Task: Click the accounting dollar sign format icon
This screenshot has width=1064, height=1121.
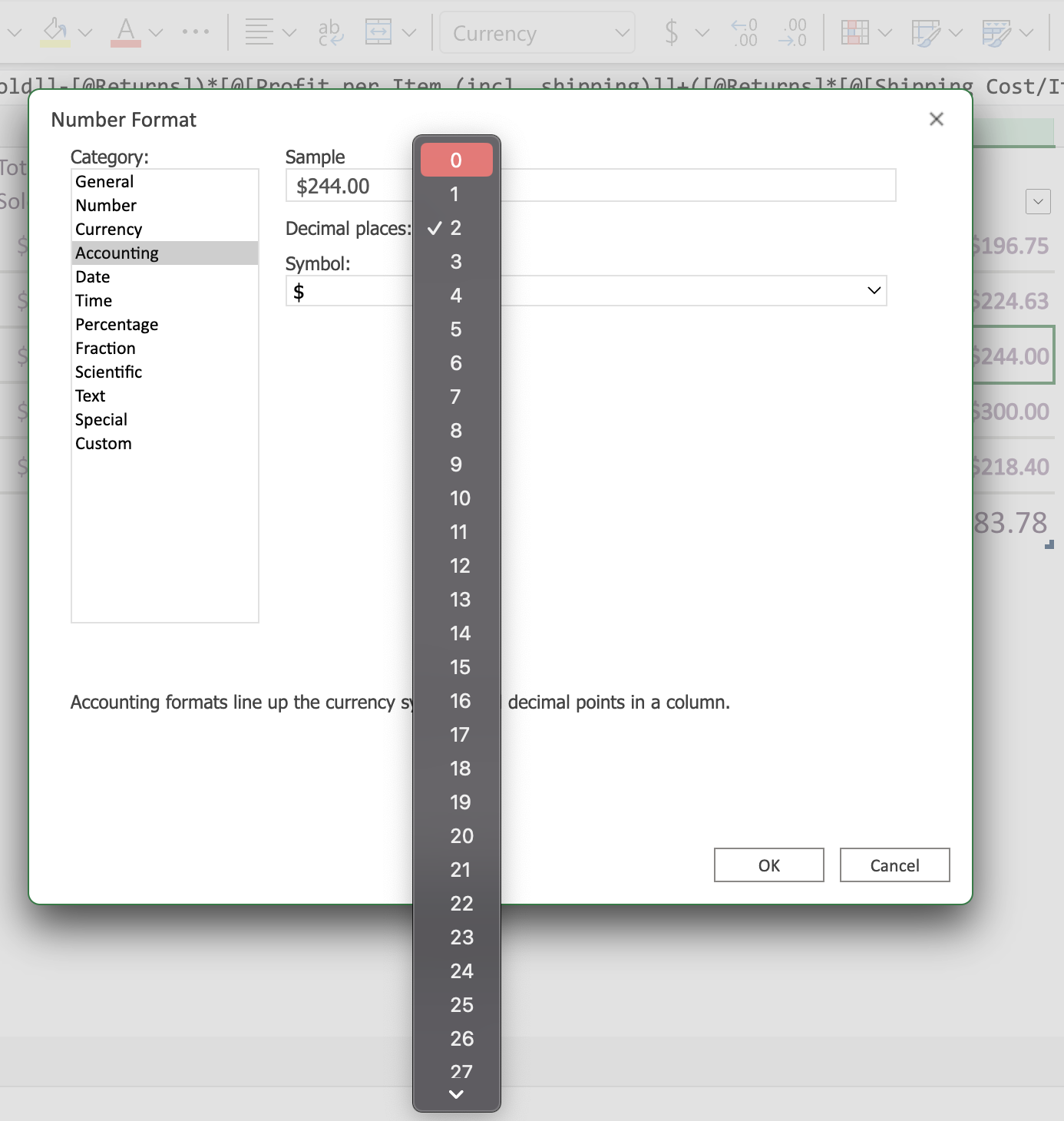Action: [x=672, y=32]
